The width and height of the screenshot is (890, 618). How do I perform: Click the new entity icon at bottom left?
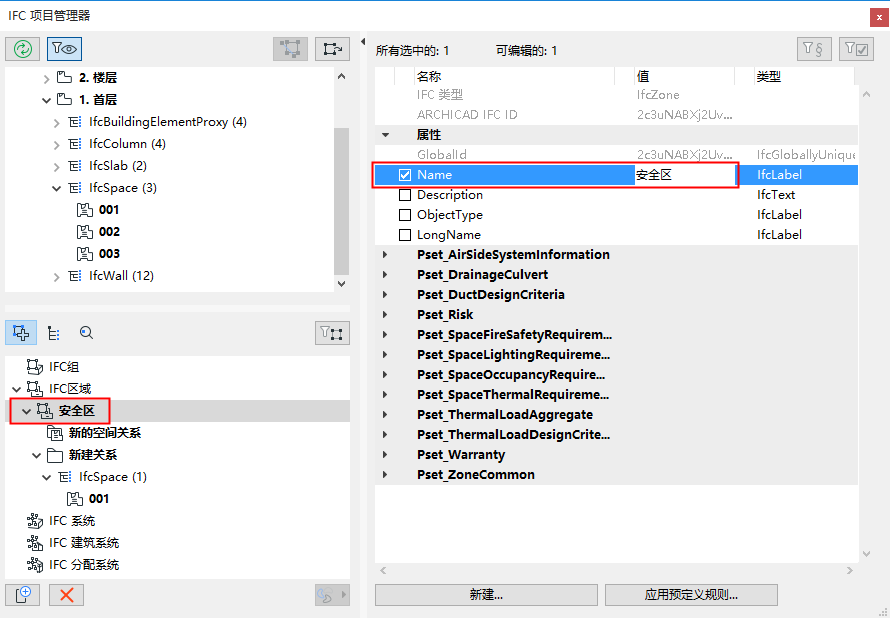(x=22, y=594)
